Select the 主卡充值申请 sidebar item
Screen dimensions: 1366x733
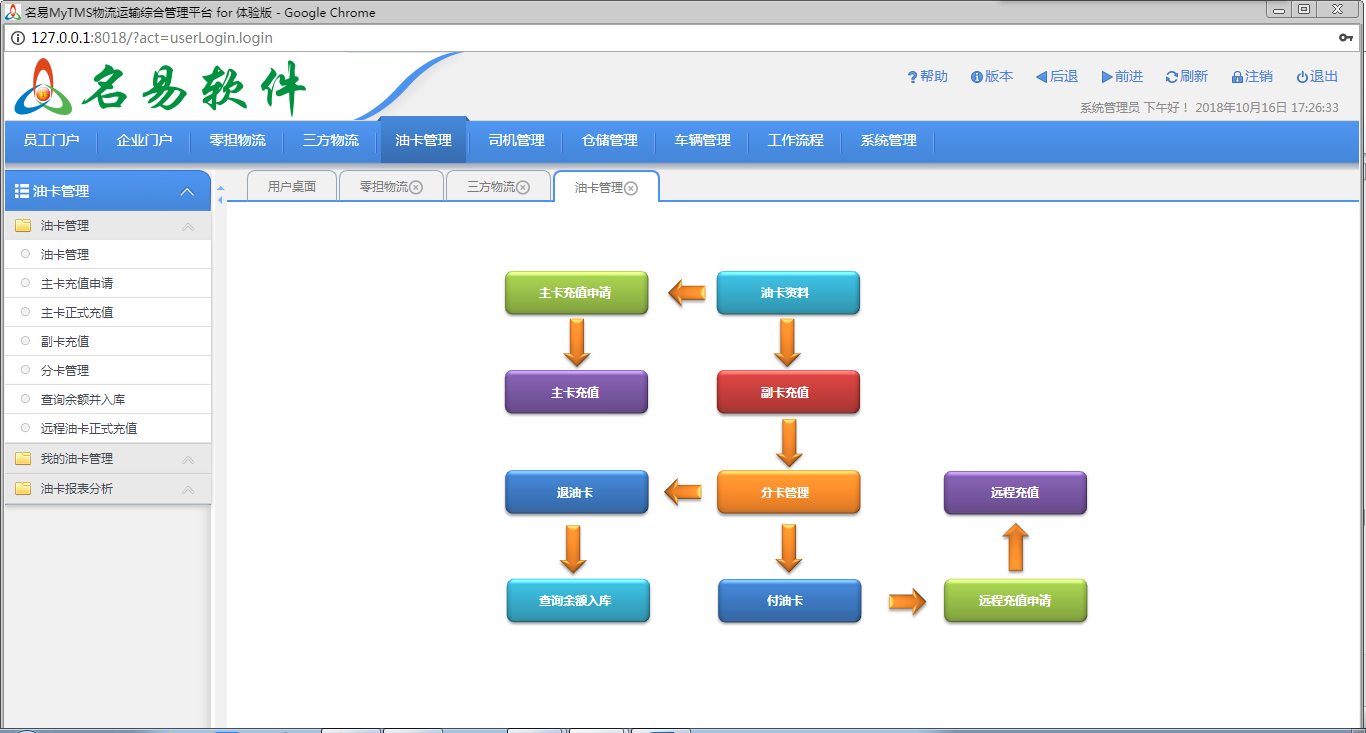pos(77,284)
